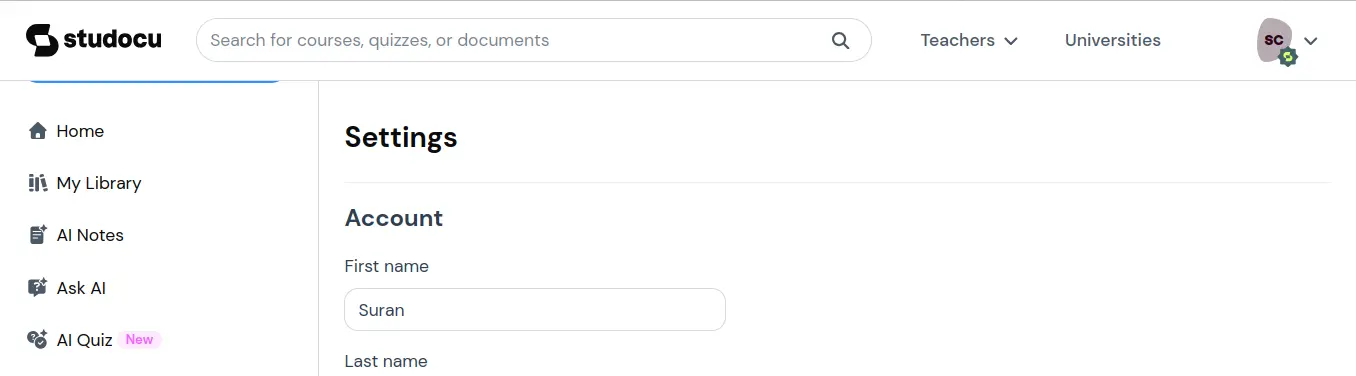Click the First name input field

coord(535,310)
